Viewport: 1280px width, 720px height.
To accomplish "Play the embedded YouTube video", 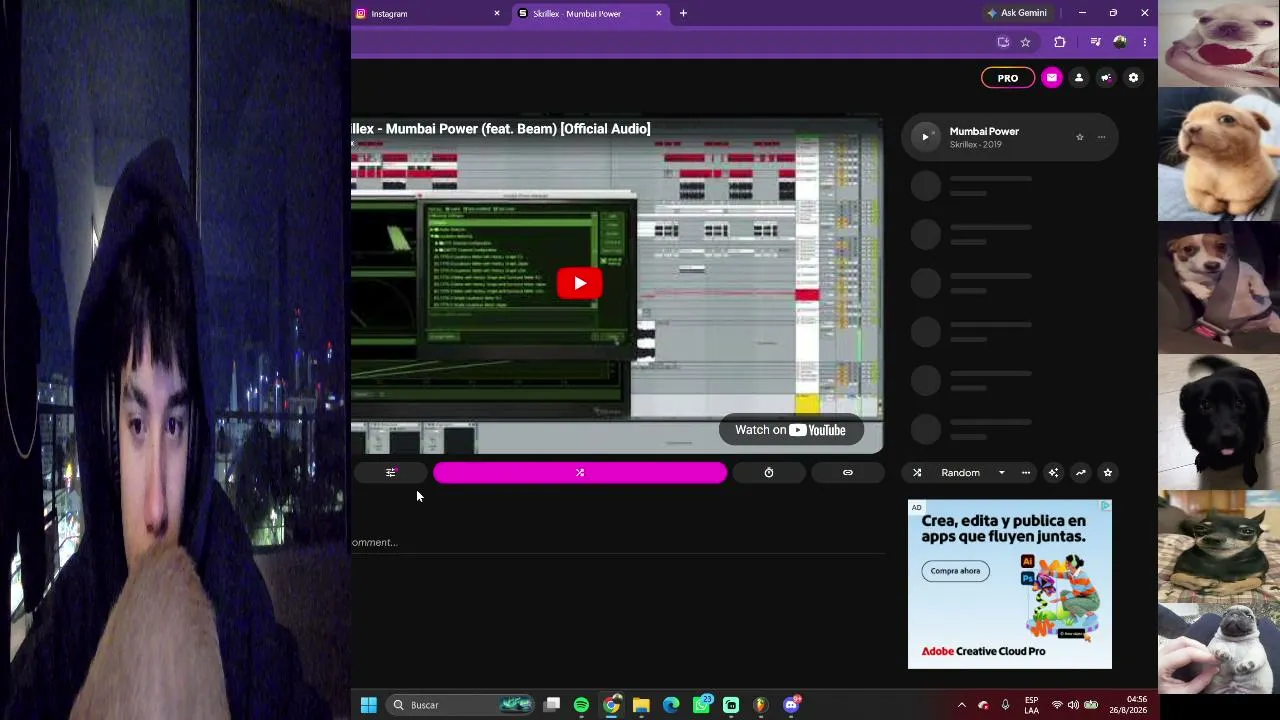I will 580,283.
